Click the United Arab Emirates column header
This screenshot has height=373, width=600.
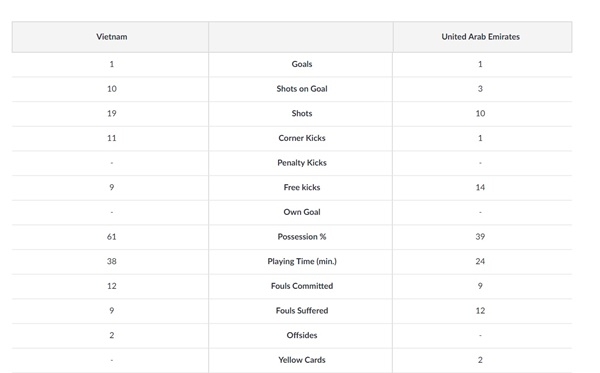click(x=481, y=37)
